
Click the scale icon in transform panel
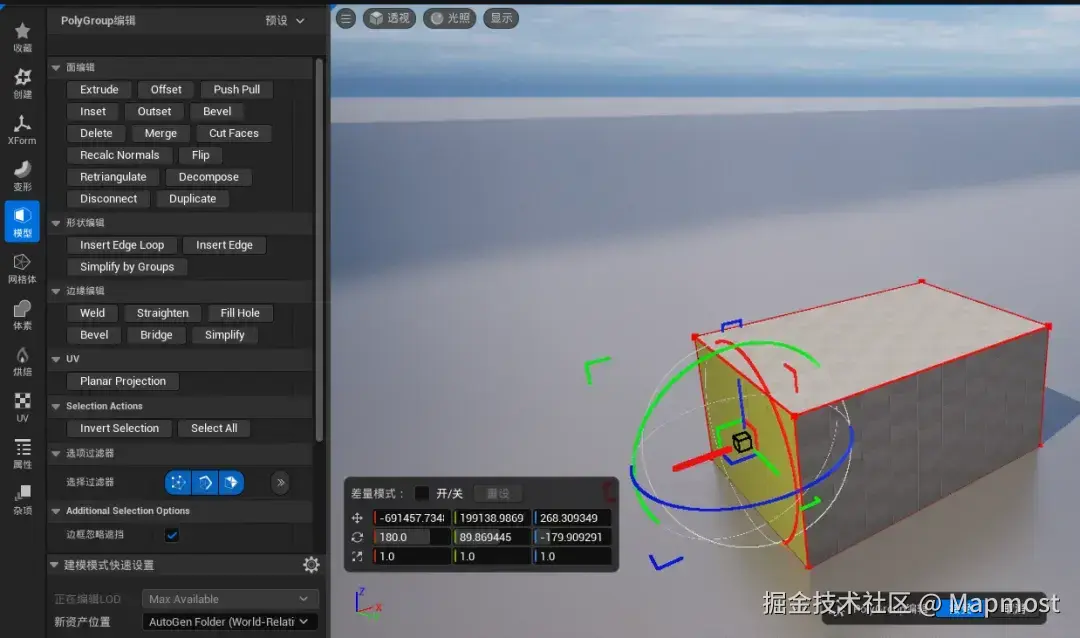click(x=357, y=556)
